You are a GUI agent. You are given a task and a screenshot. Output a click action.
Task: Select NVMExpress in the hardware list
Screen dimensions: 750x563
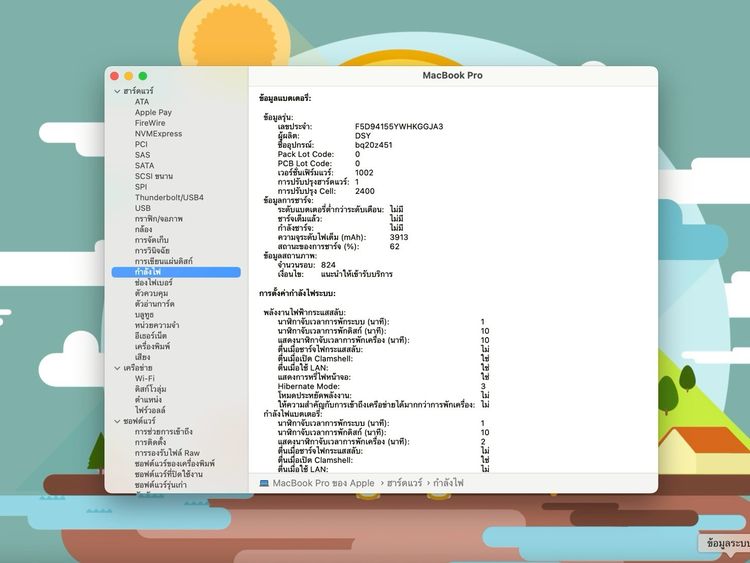pos(158,133)
